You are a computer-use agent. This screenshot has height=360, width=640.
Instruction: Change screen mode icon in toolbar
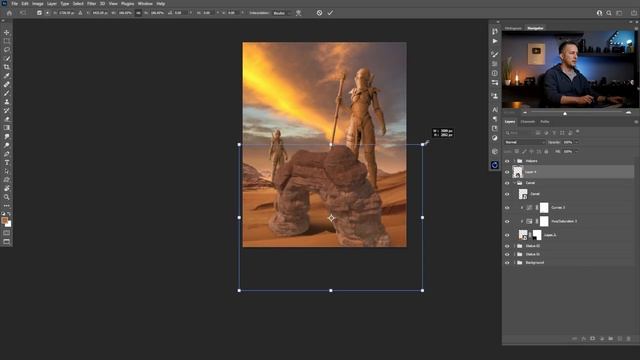tap(7, 242)
